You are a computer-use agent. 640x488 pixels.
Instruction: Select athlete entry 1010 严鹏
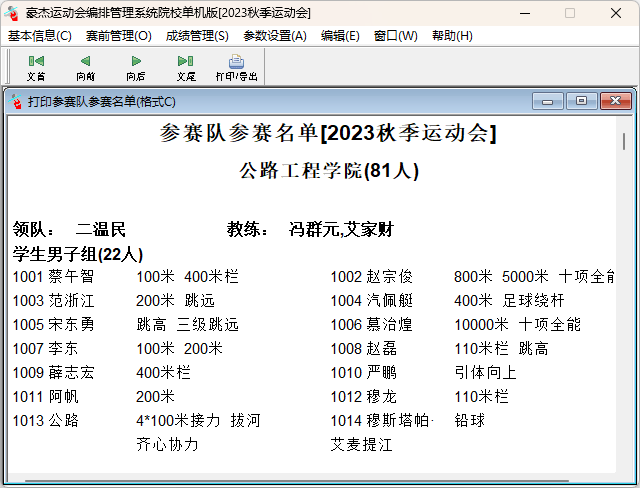point(363,373)
